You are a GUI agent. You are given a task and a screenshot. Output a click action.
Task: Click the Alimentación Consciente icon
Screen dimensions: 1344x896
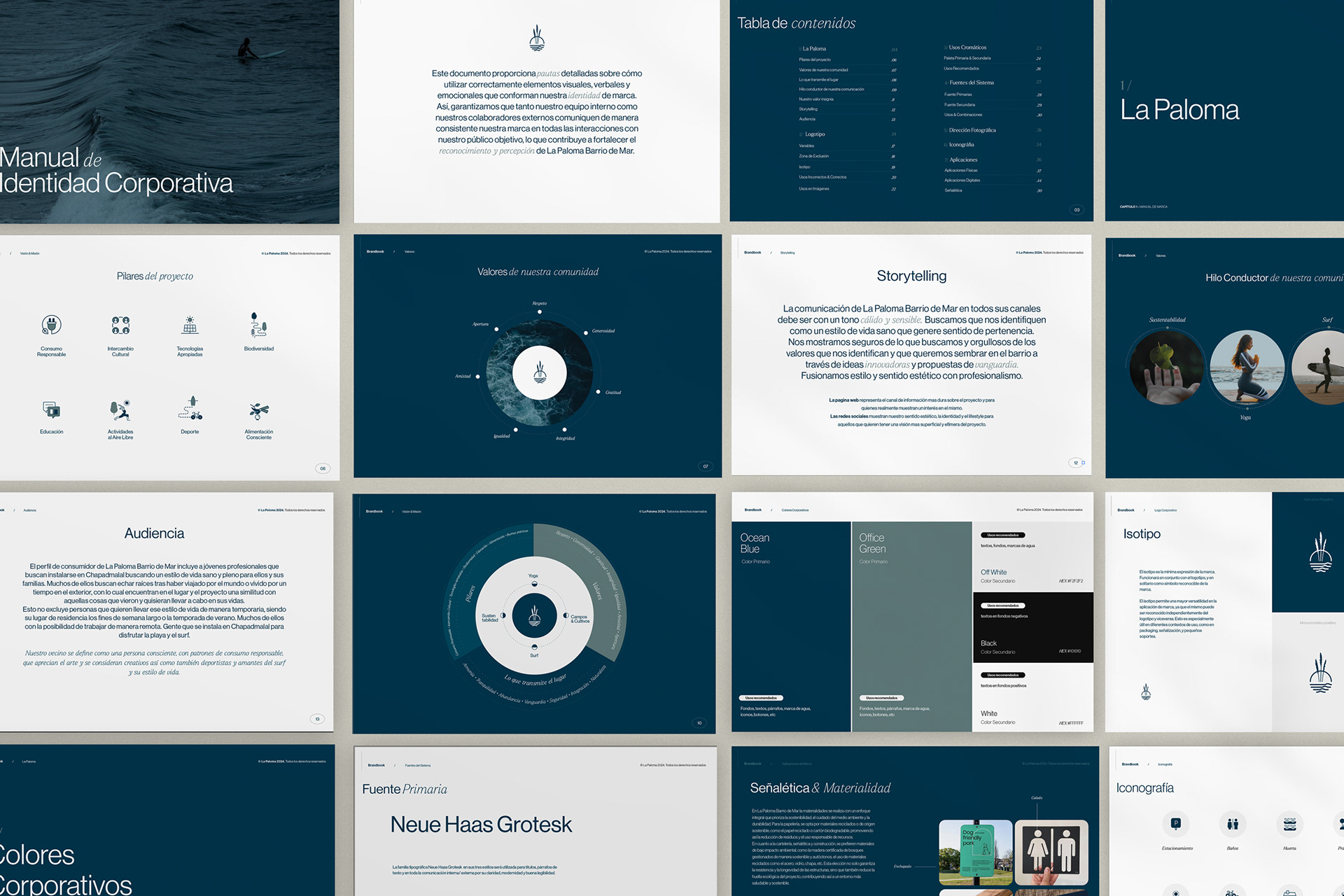(258, 410)
